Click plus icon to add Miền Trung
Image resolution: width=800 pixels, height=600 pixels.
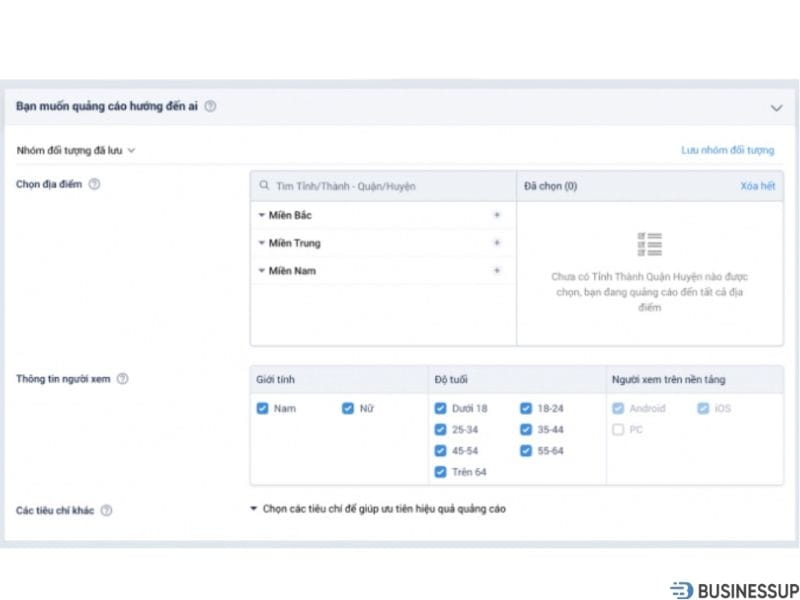[x=497, y=243]
